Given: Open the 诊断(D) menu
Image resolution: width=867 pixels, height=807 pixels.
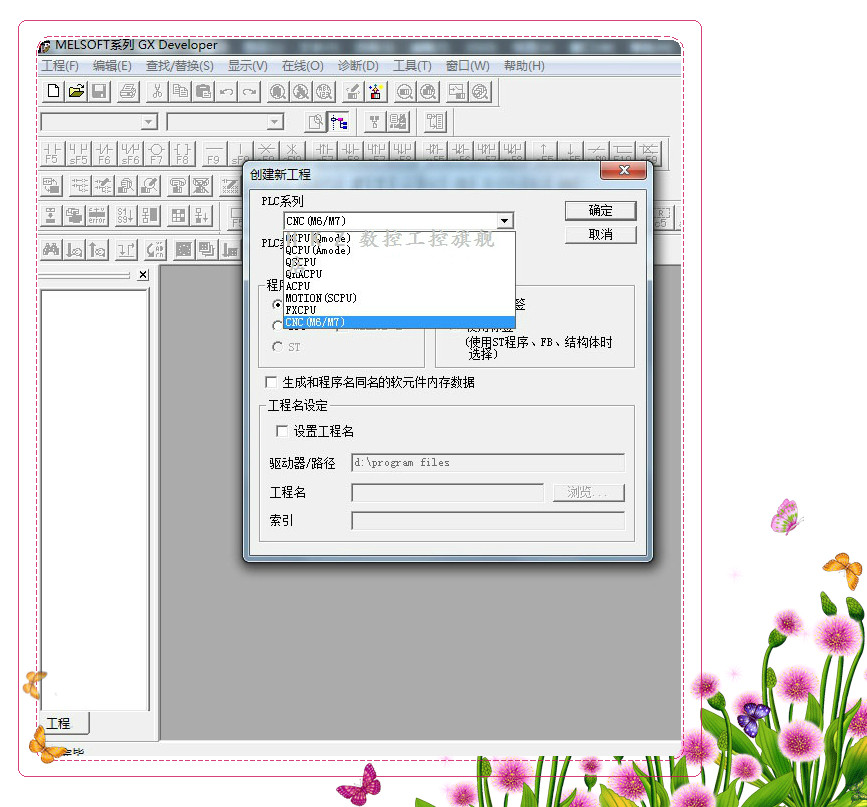Looking at the screenshot, I should point(358,66).
